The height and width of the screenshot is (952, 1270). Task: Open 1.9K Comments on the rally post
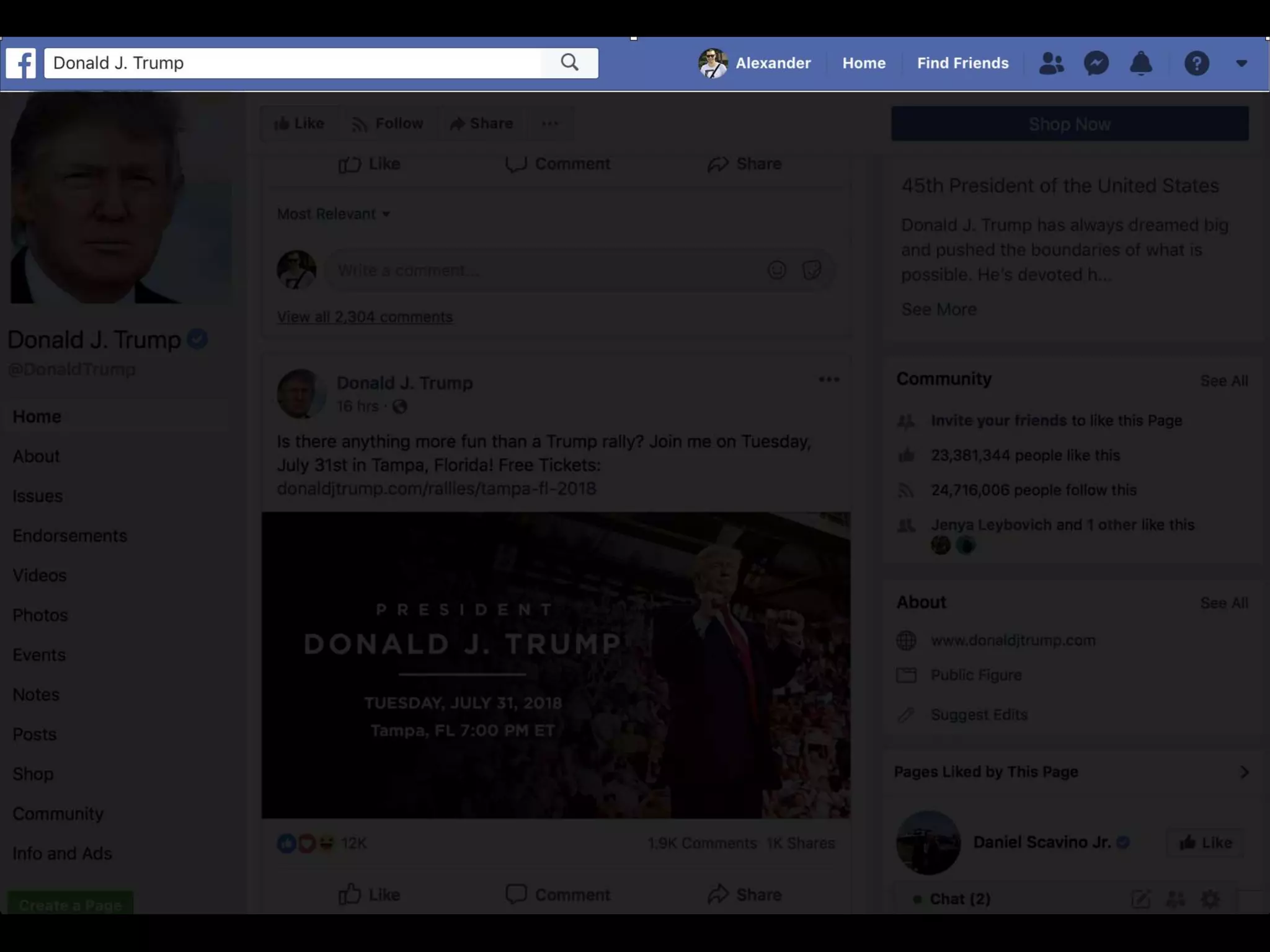click(x=702, y=844)
